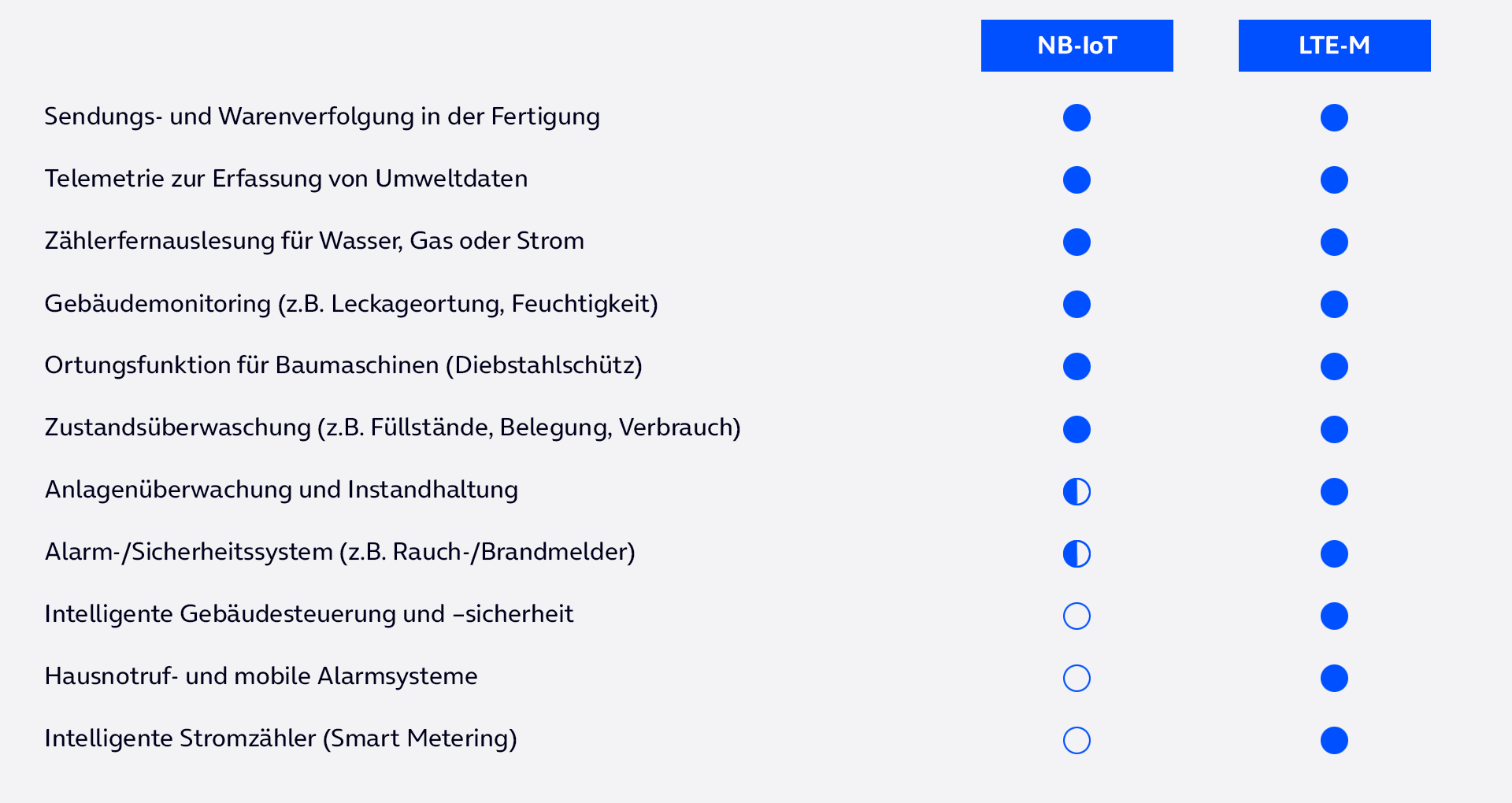Click LTE-M dot for Hausnotruf row
Image resolution: width=1512 pixels, height=803 pixels.
click(x=1334, y=678)
